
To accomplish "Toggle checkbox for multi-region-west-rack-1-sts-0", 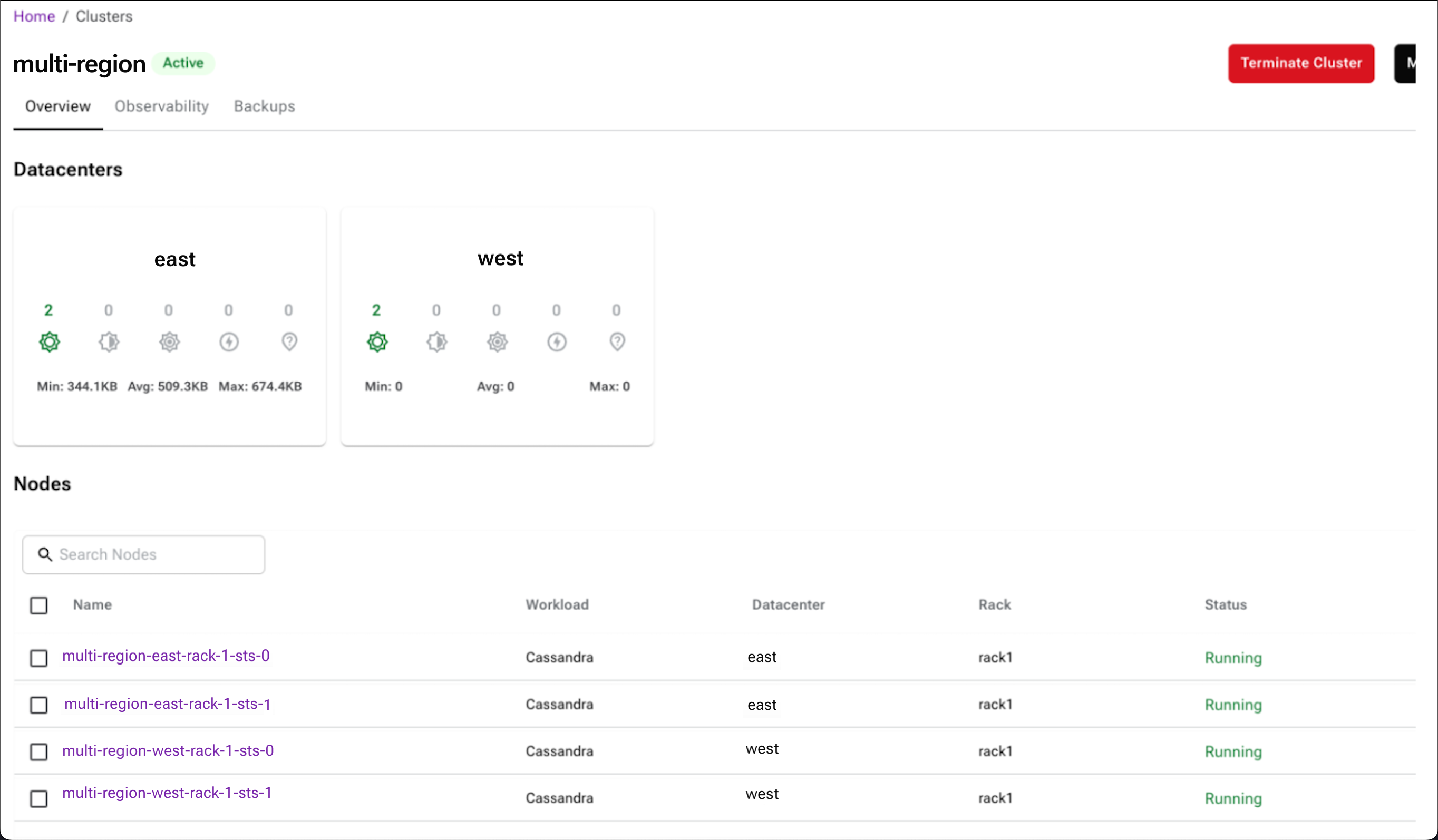I will pos(39,750).
